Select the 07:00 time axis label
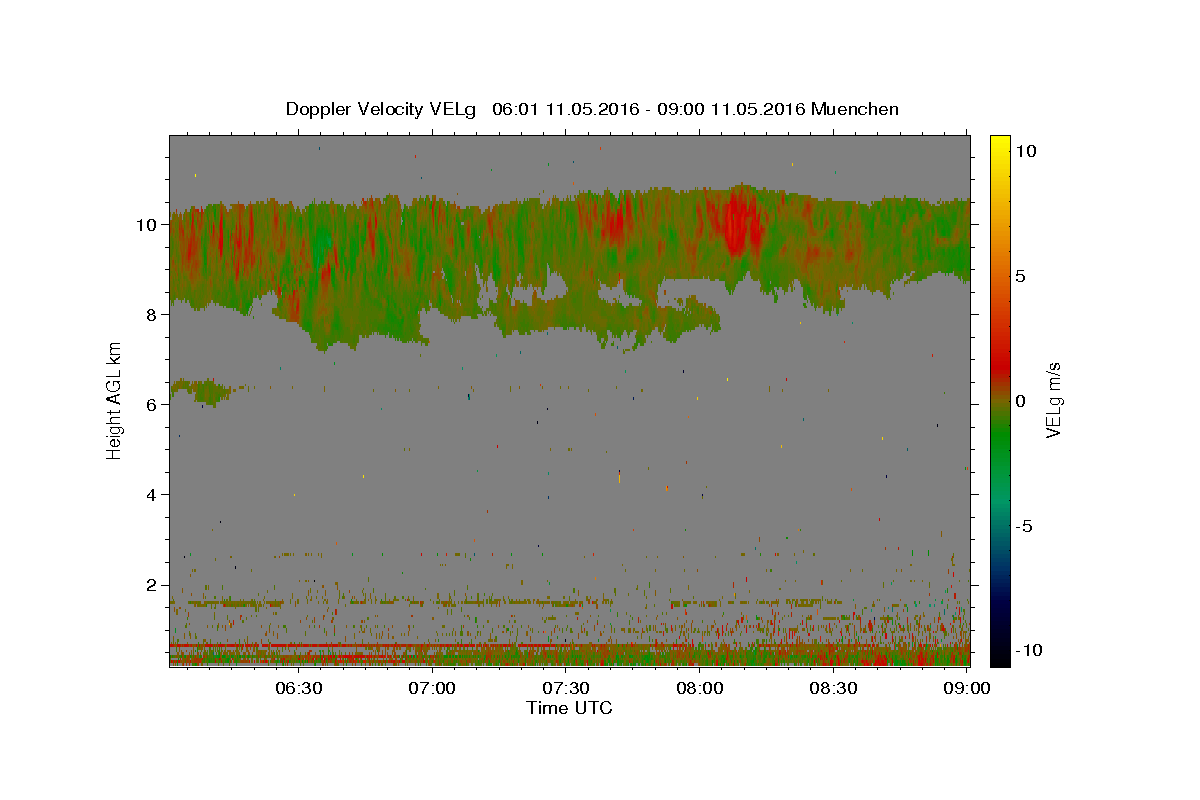Image resolution: width=1200 pixels, height=800 pixels. point(432,688)
